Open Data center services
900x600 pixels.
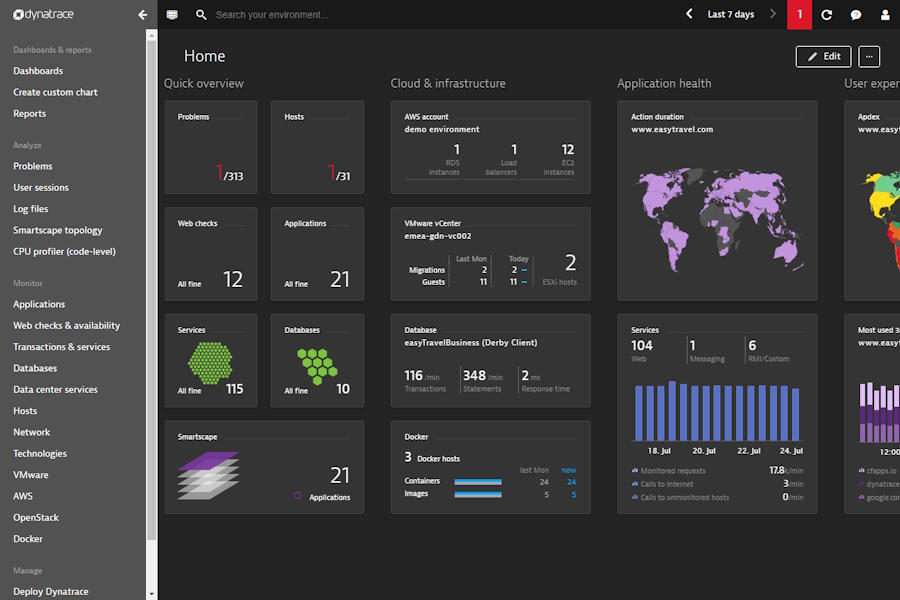pos(55,389)
